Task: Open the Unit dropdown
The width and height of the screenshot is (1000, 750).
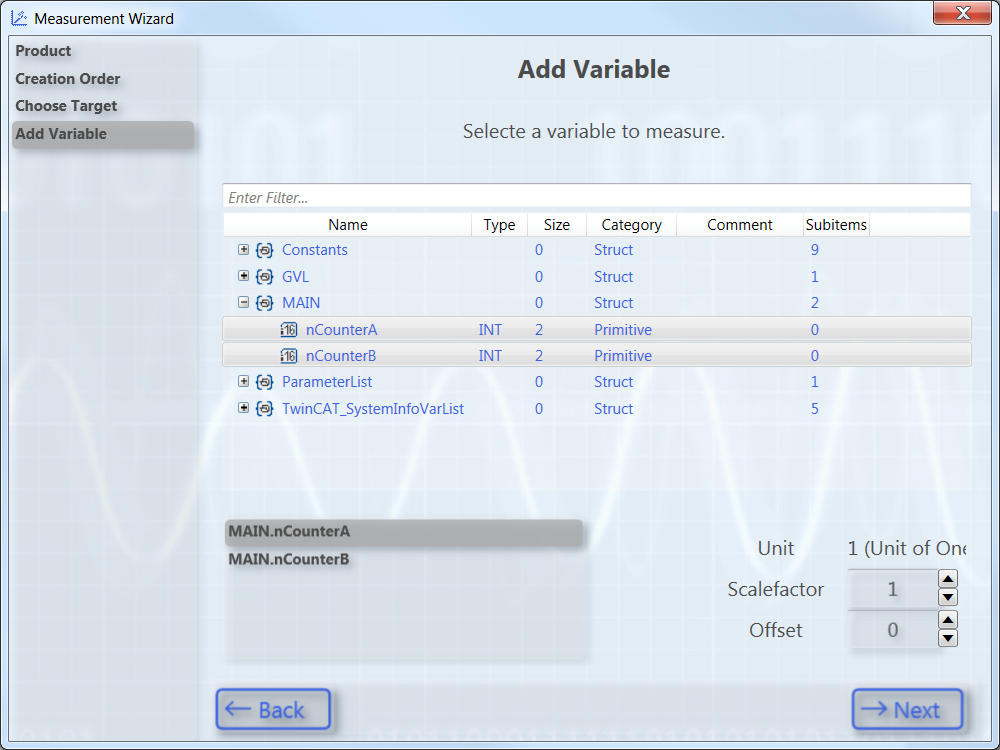Action: (906, 548)
